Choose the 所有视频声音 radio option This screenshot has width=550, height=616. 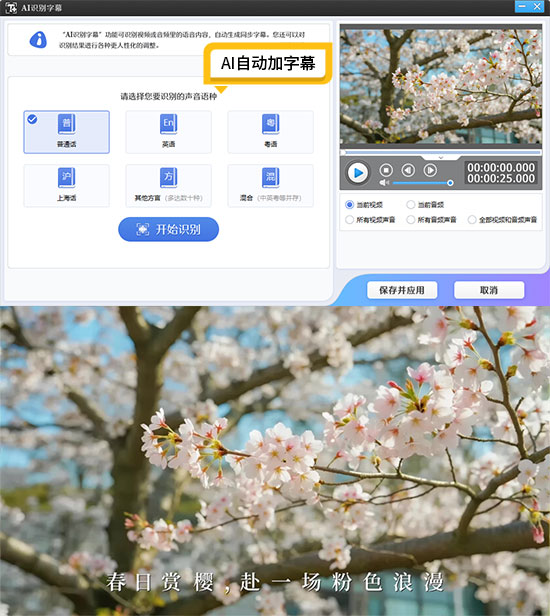pyautogui.click(x=349, y=220)
